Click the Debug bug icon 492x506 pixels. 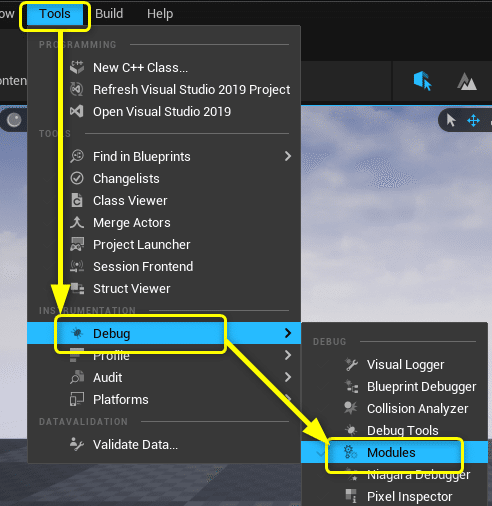click(x=77, y=333)
